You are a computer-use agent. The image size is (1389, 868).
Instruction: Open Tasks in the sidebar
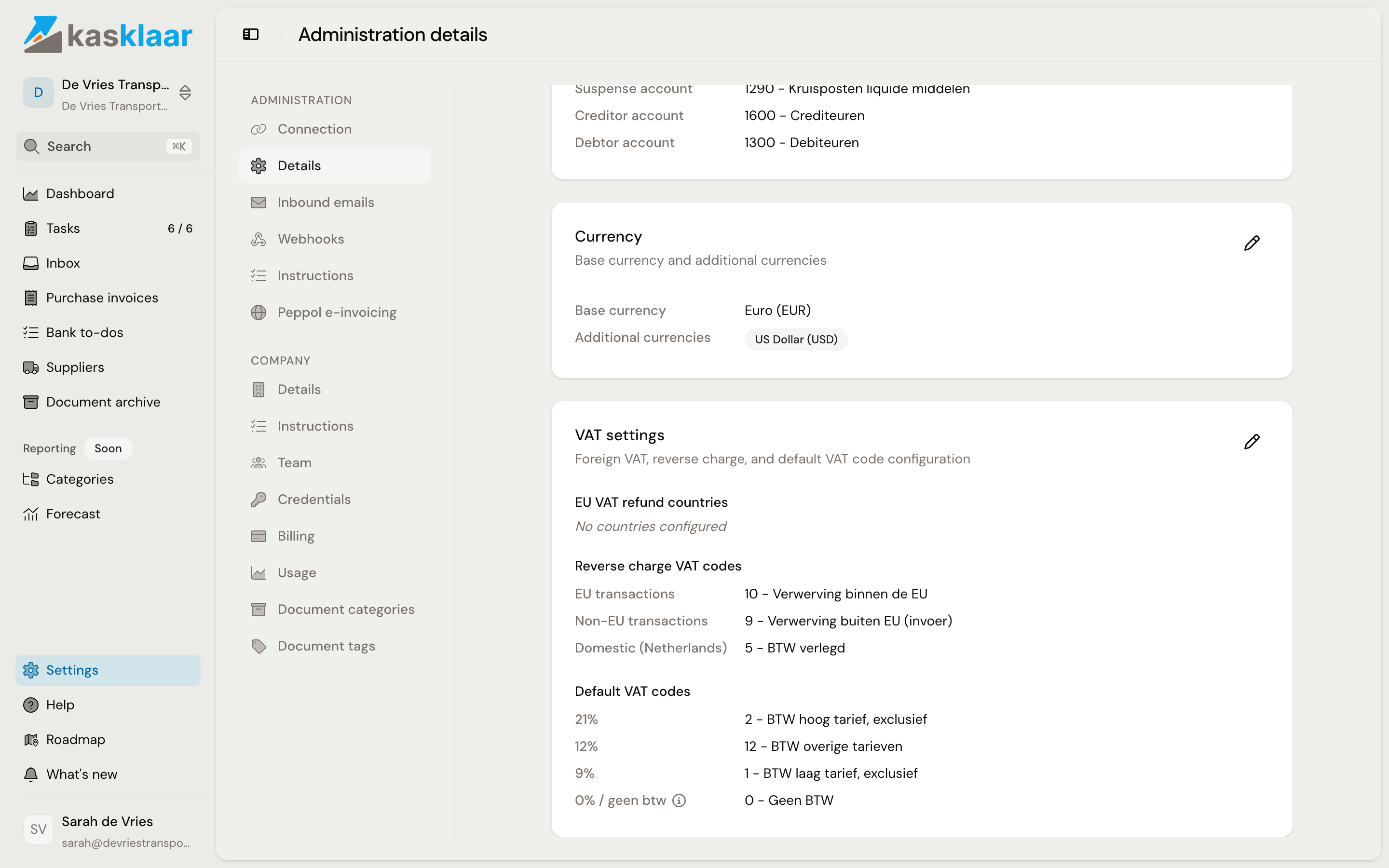(x=108, y=229)
